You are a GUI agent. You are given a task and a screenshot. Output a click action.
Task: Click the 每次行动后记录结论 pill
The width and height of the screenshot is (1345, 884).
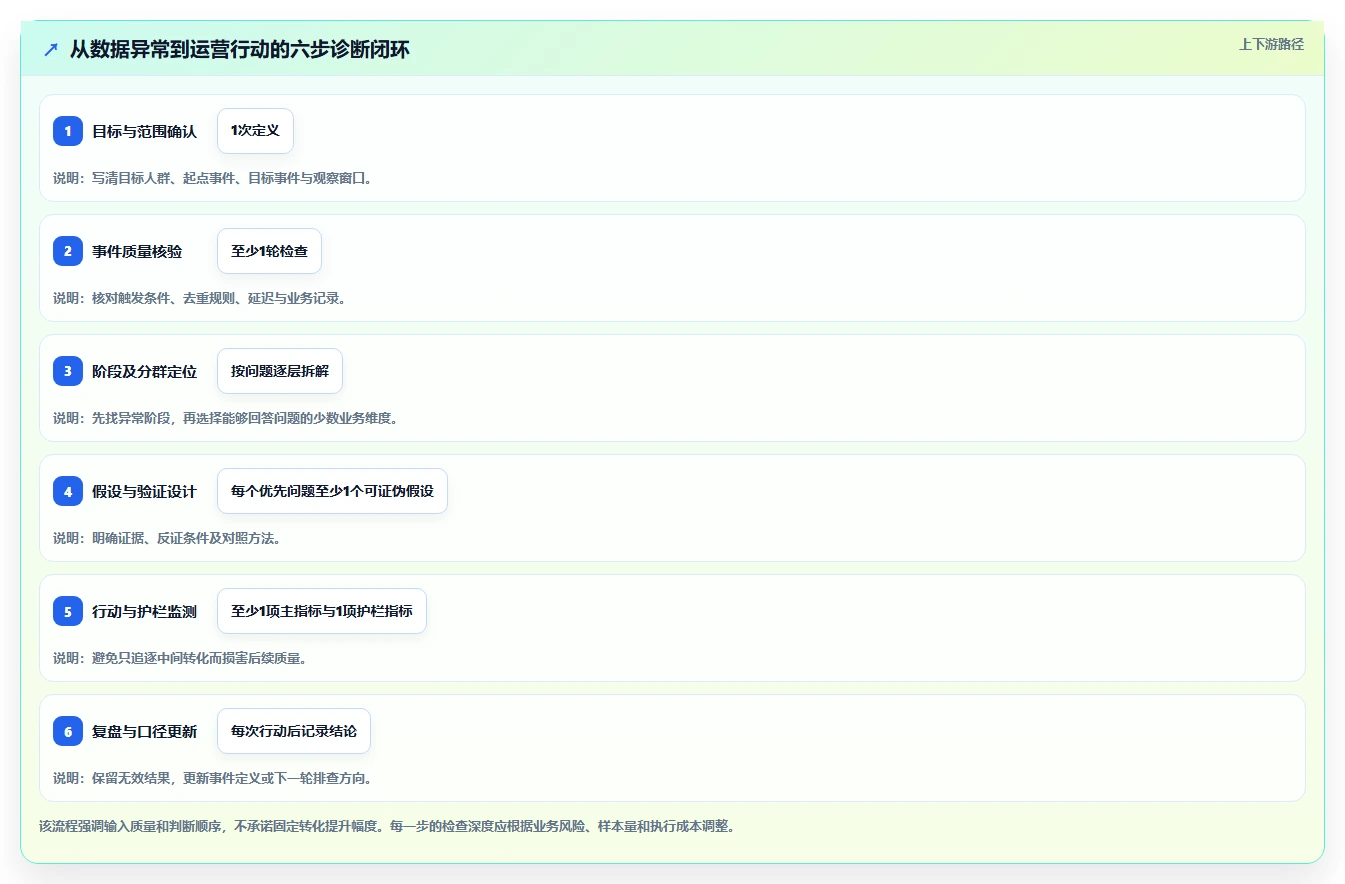tap(294, 731)
